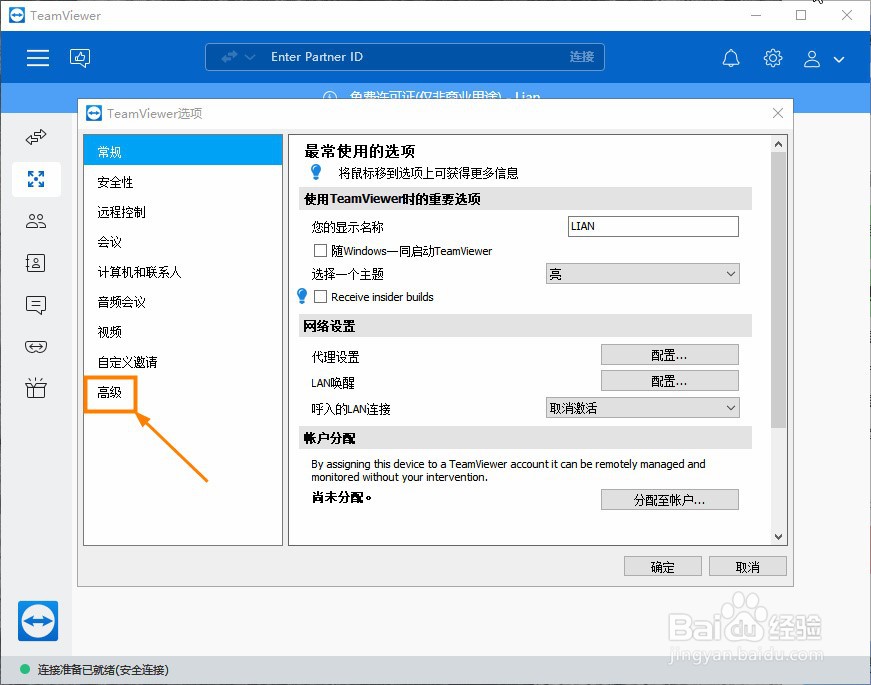Click the TeamViewer logo at bottom left

coord(38,621)
